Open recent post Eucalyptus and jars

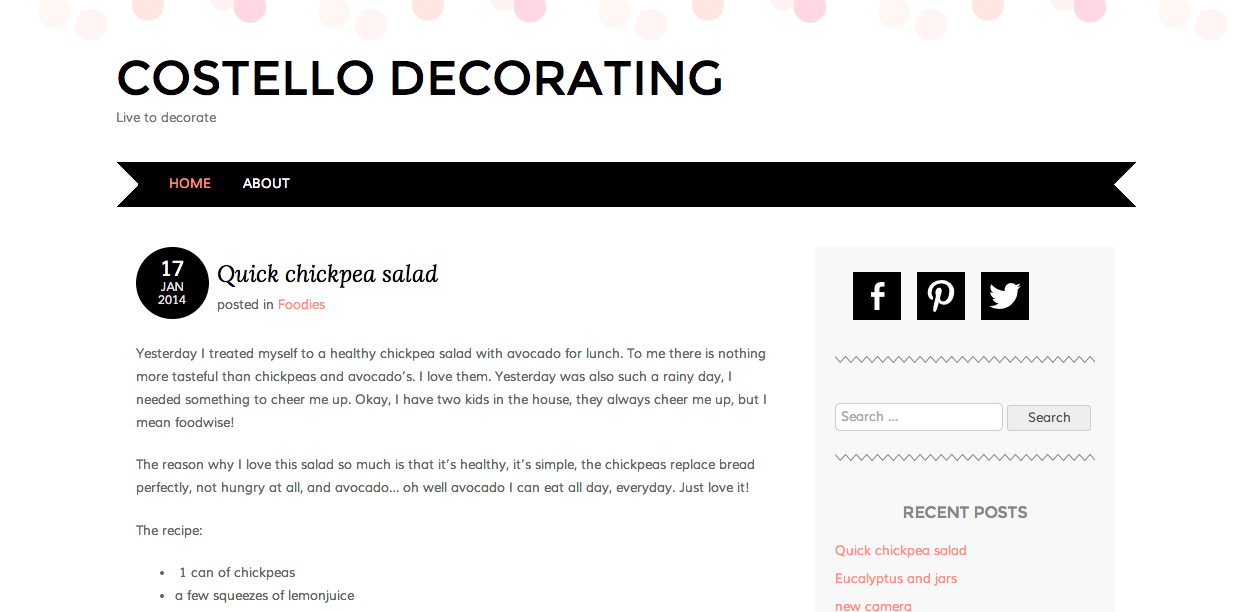point(896,579)
